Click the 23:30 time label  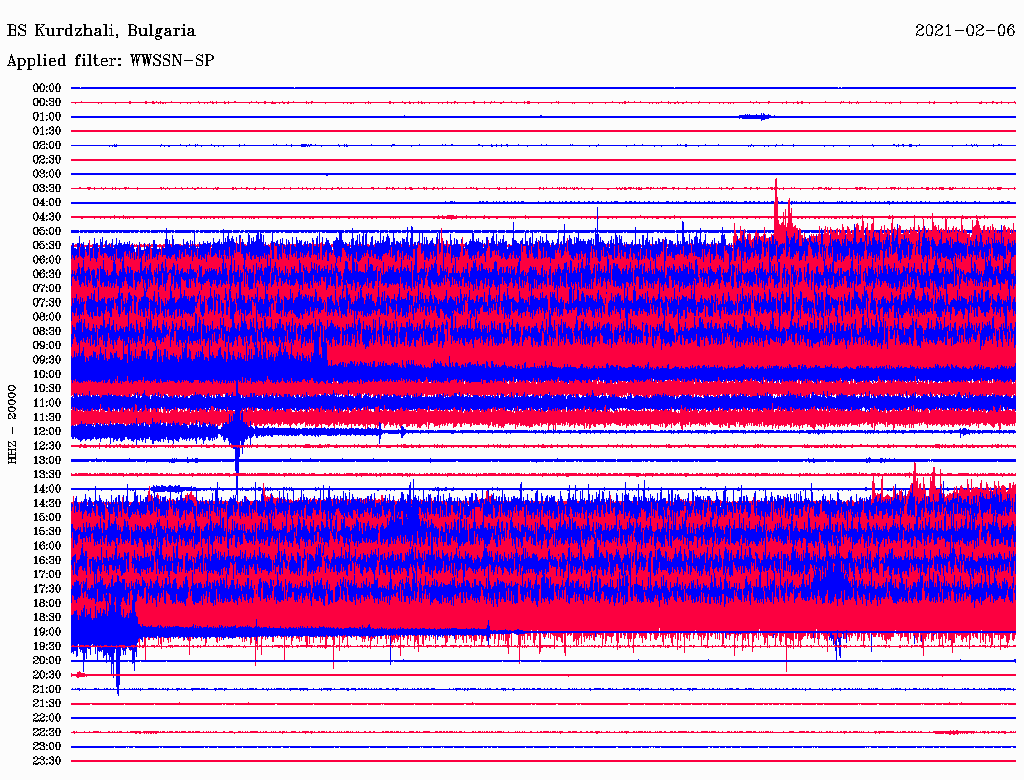point(47,761)
